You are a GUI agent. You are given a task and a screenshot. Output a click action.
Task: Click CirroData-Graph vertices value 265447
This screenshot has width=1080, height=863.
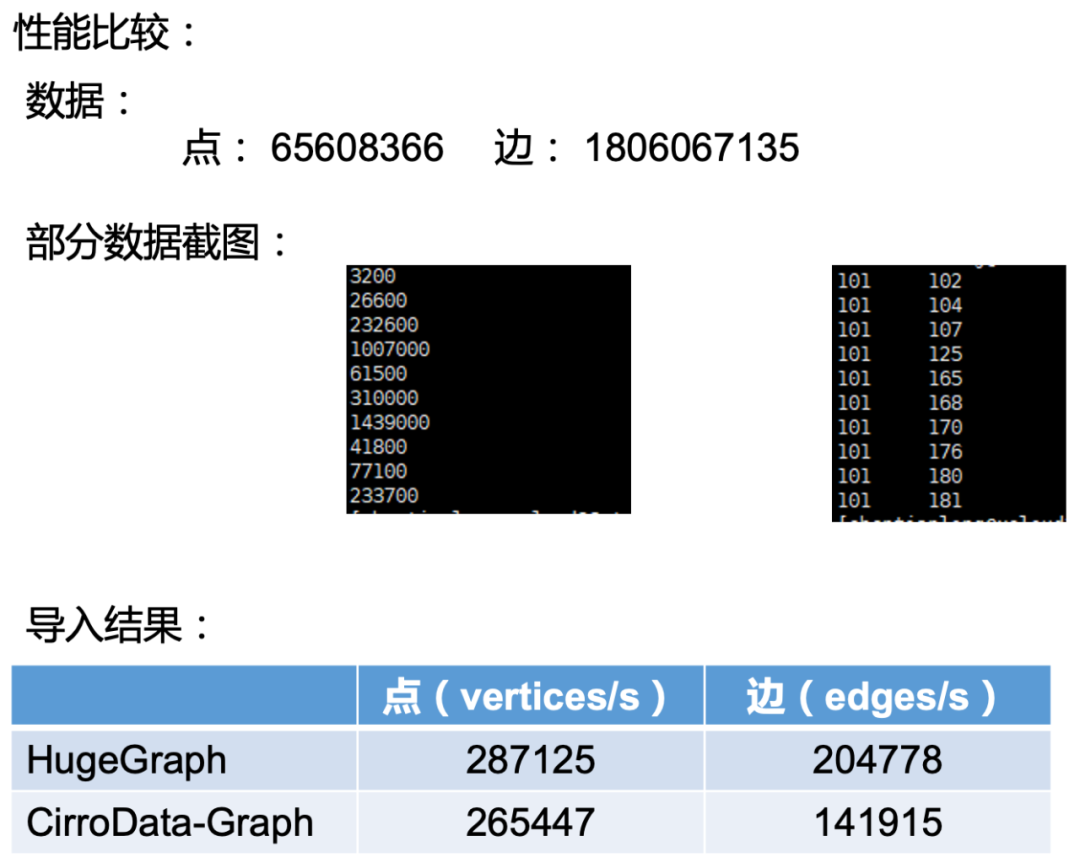[x=530, y=822]
